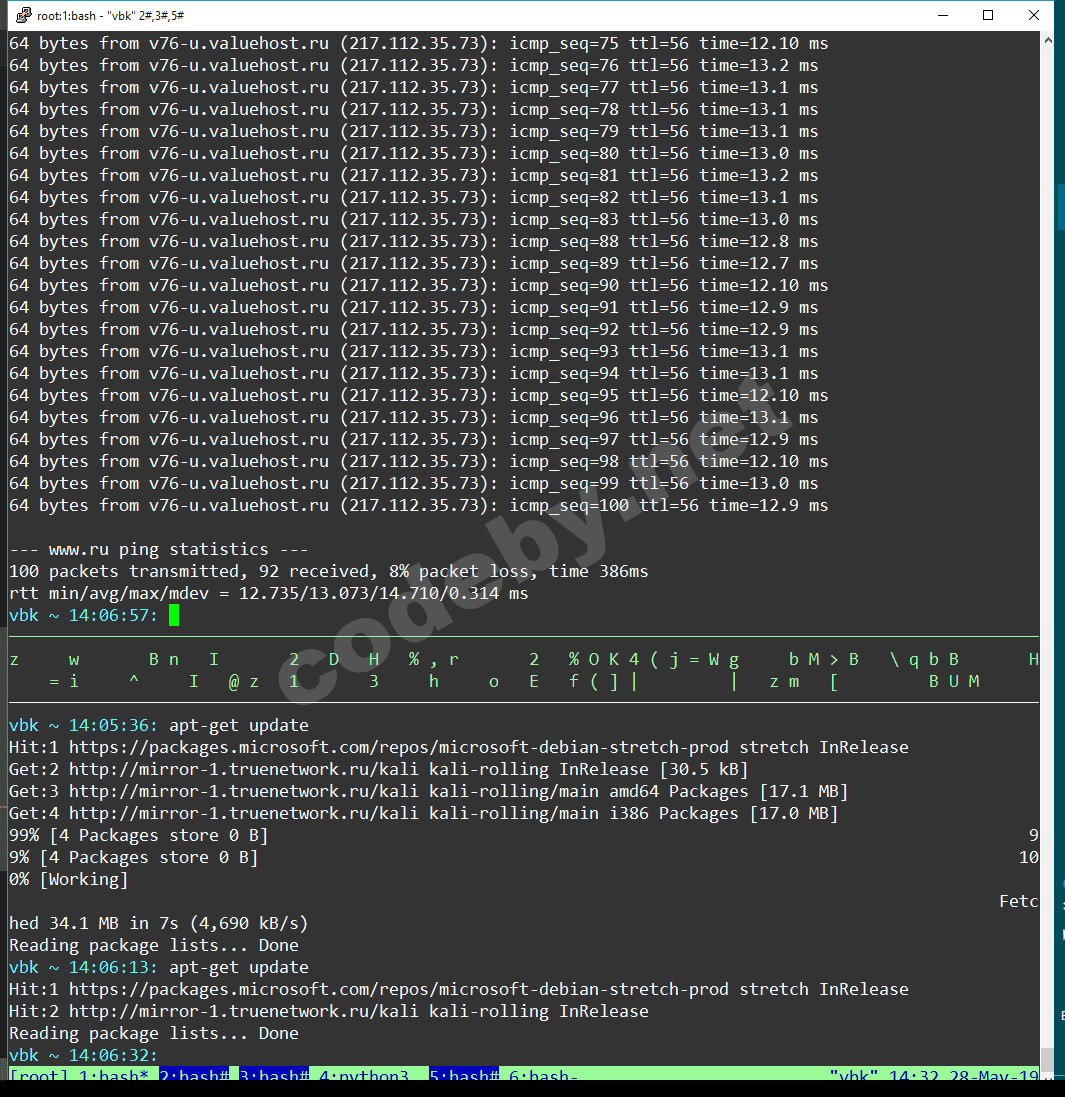This screenshot has width=1065, height=1097.
Task: Click the "vbk" hostname in tmux status bar
Action: tap(854, 1075)
